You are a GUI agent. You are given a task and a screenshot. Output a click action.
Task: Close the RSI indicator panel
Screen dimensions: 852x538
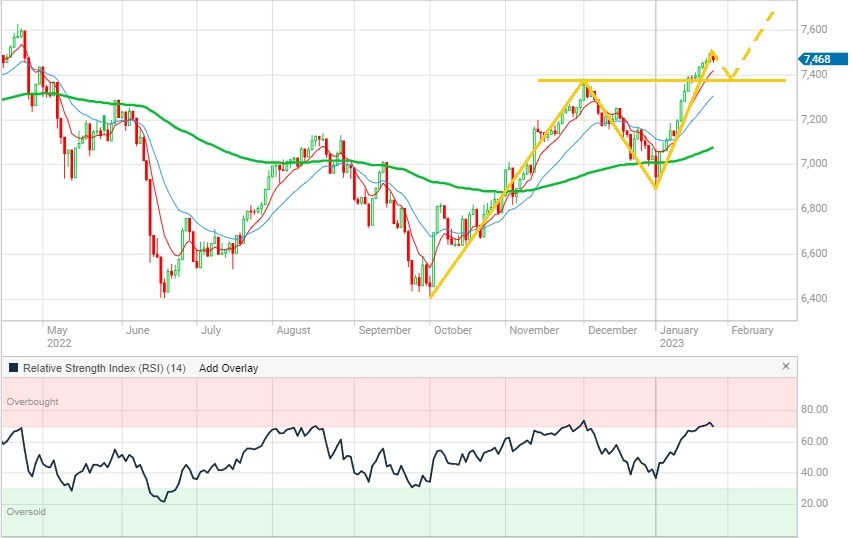click(x=785, y=367)
